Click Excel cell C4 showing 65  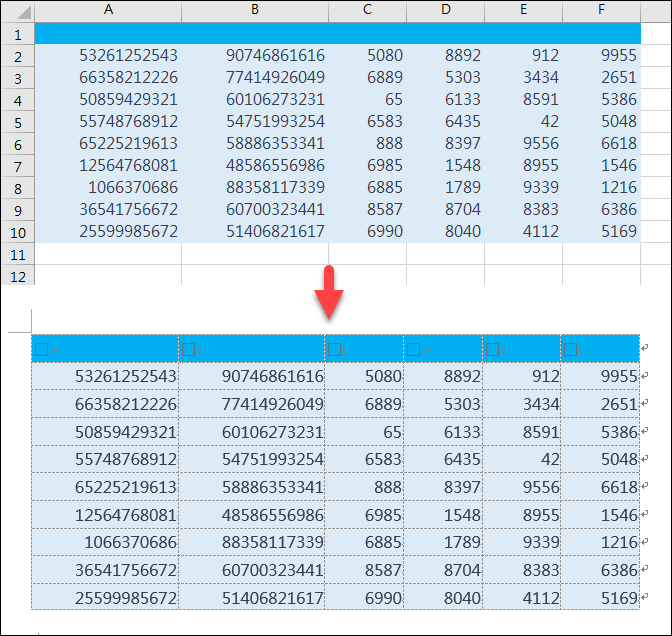367,99
